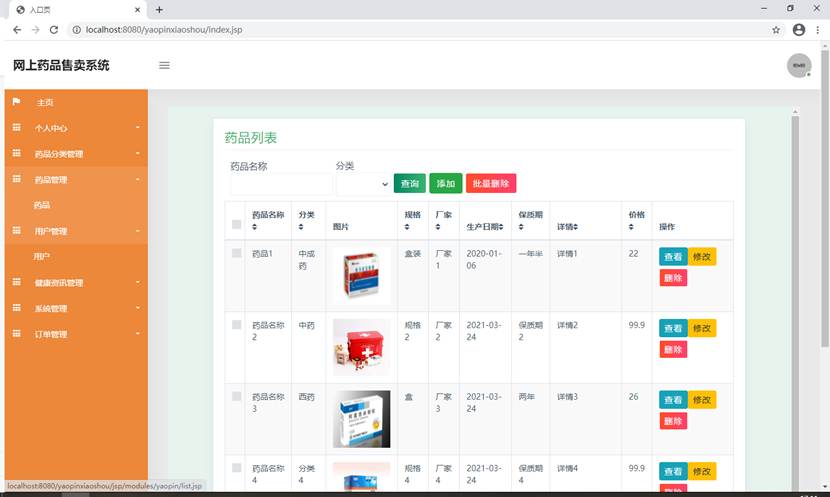The width and height of the screenshot is (830, 497).
Task: Click the grid icon beside 系统管理
Action: (x=16, y=308)
